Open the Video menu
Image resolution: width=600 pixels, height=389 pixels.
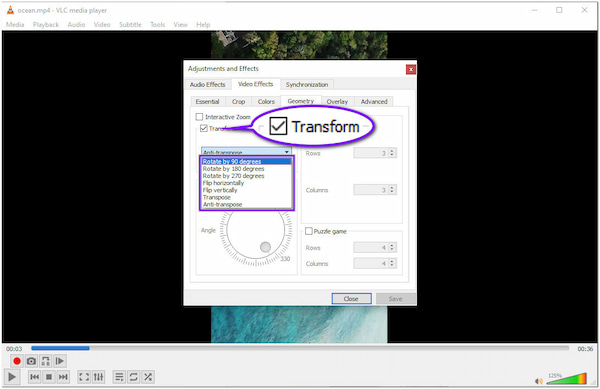coord(102,24)
